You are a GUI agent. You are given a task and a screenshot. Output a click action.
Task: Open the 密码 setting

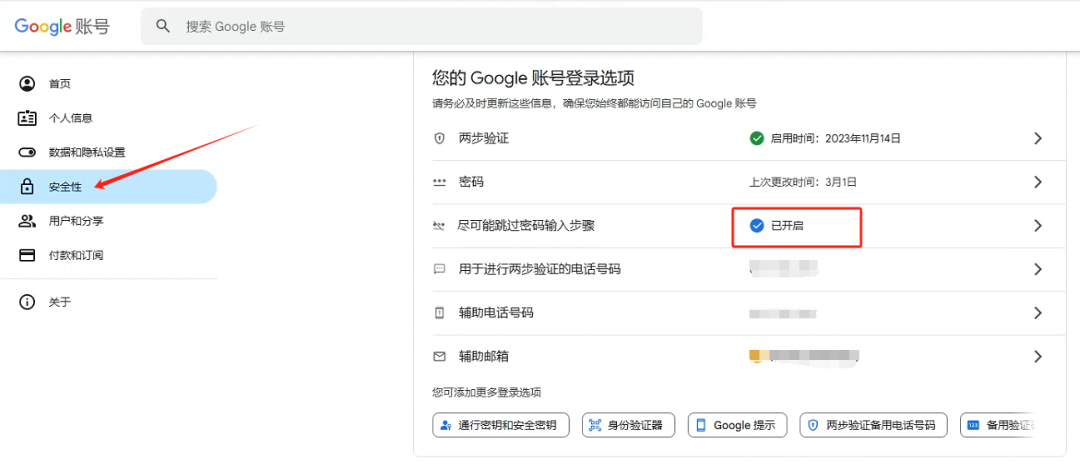[x=749, y=183]
